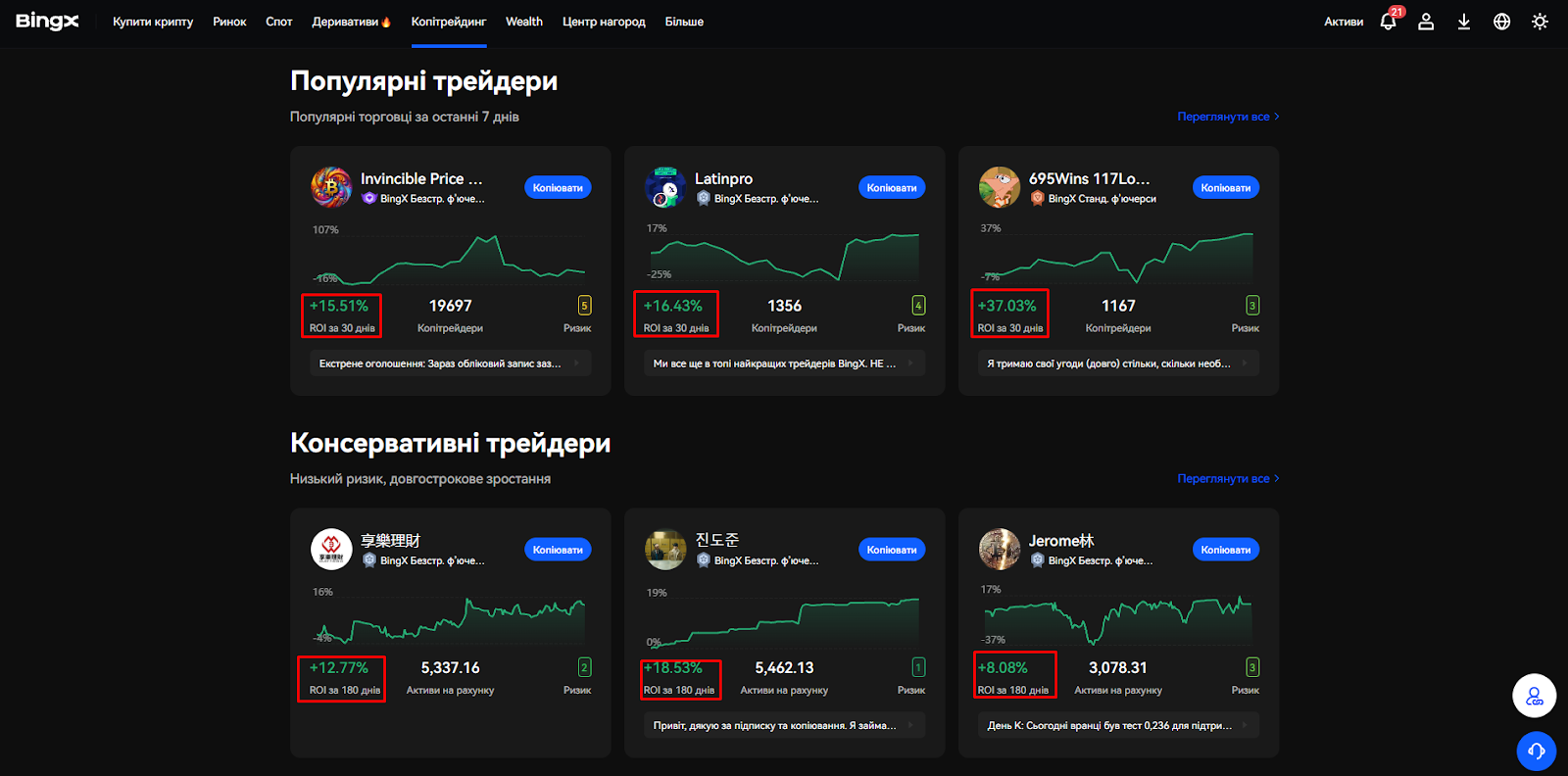The image size is (1568, 776).
Task: Open the customer support headset button
Action: (1536, 752)
